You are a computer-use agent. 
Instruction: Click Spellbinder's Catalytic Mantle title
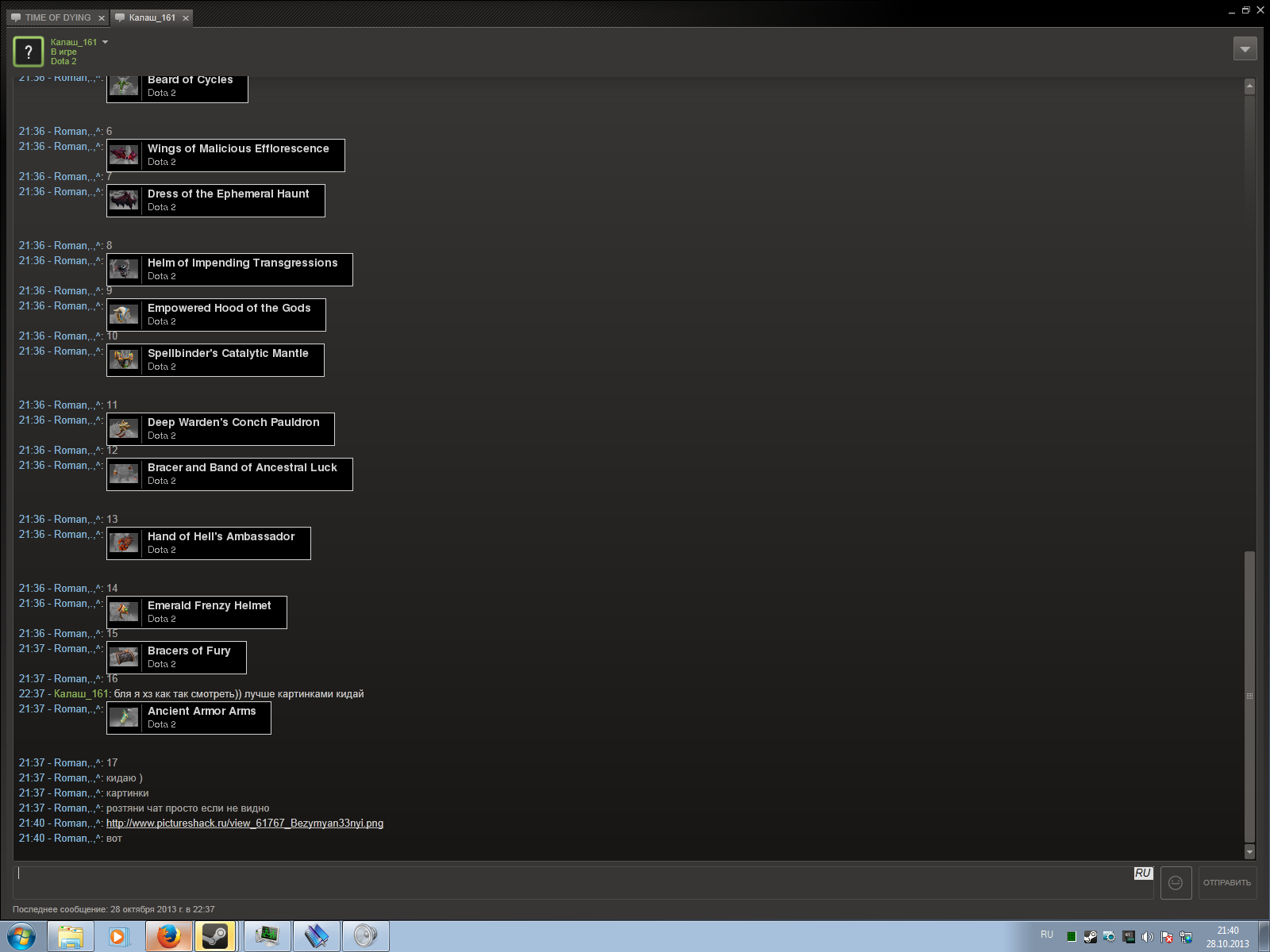point(228,353)
